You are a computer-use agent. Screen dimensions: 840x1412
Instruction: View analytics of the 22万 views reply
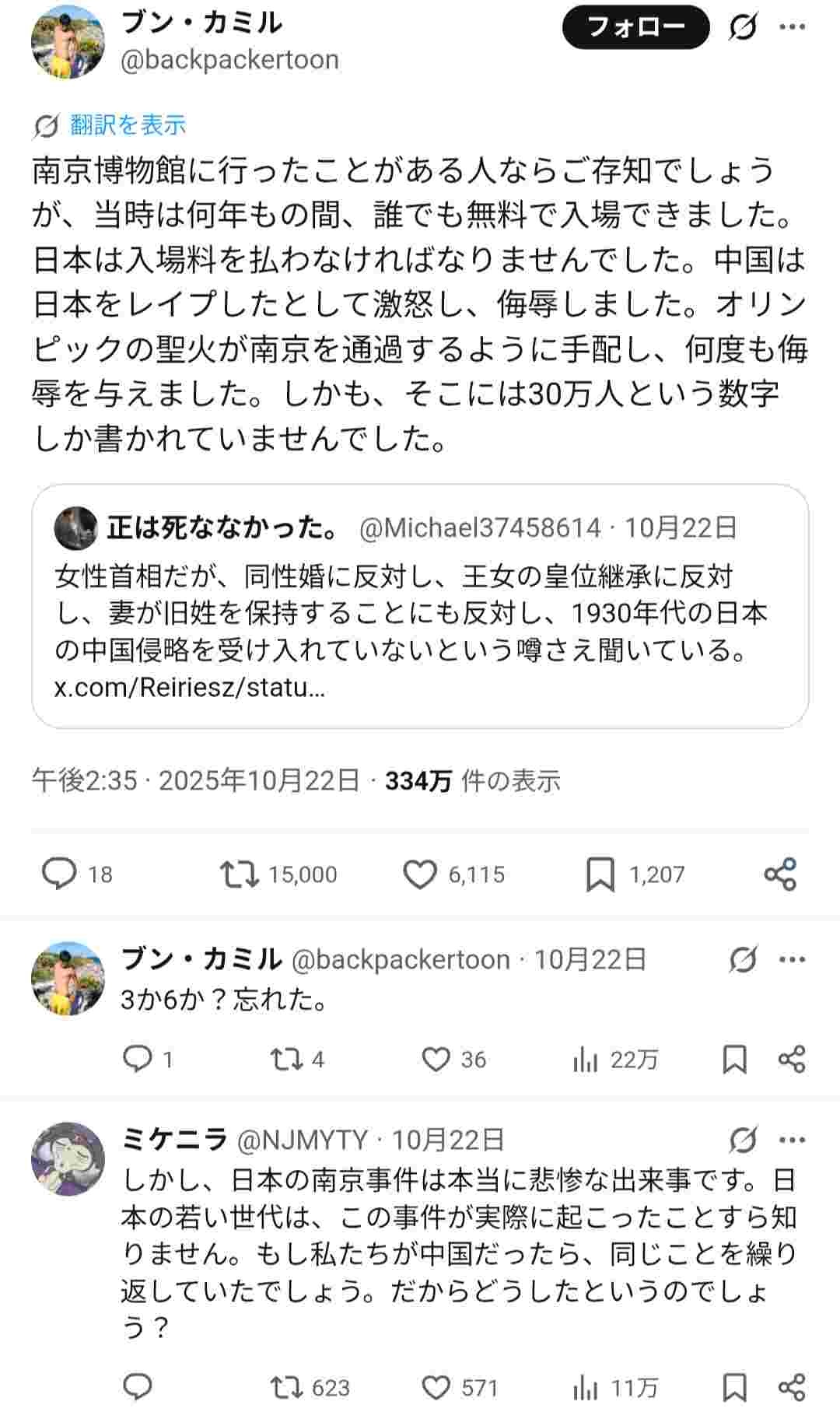click(x=585, y=1059)
